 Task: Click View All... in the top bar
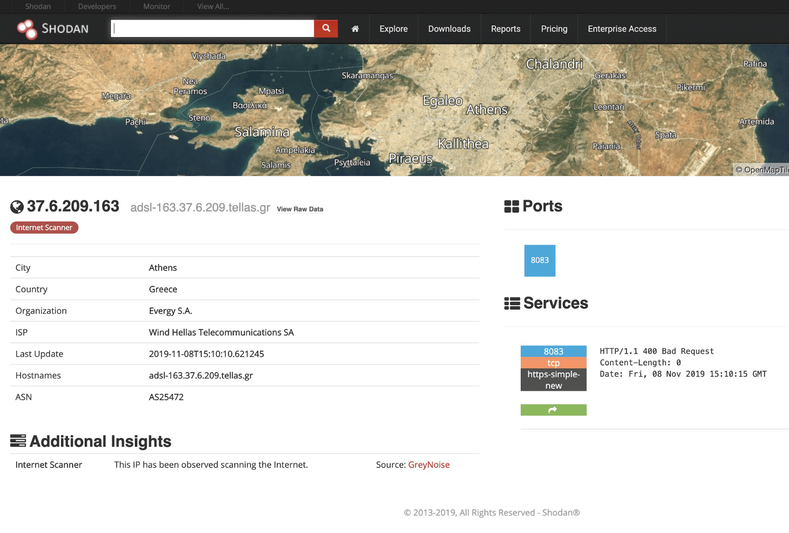pos(213,7)
